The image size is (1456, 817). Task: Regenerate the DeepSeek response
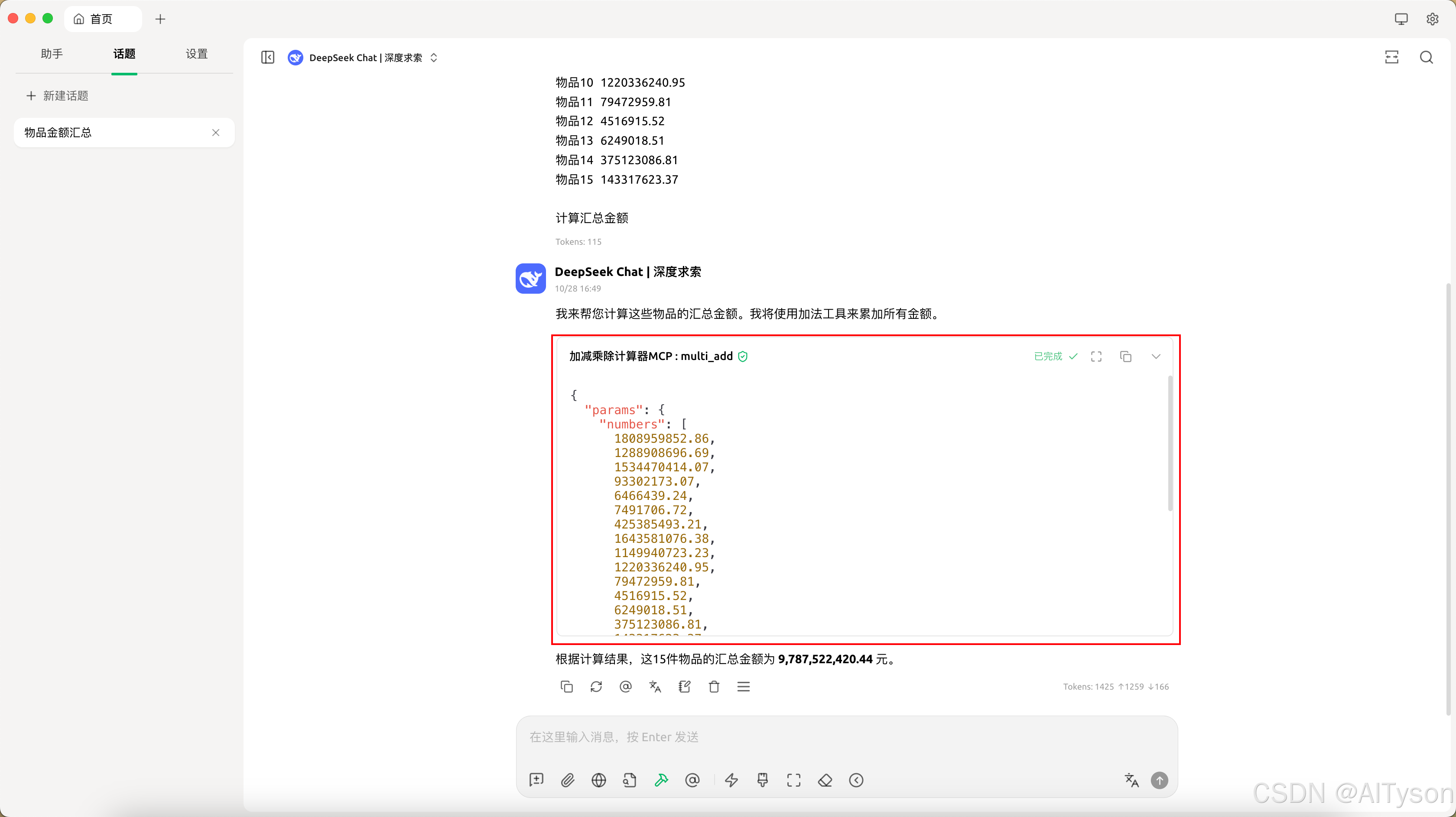(596, 687)
